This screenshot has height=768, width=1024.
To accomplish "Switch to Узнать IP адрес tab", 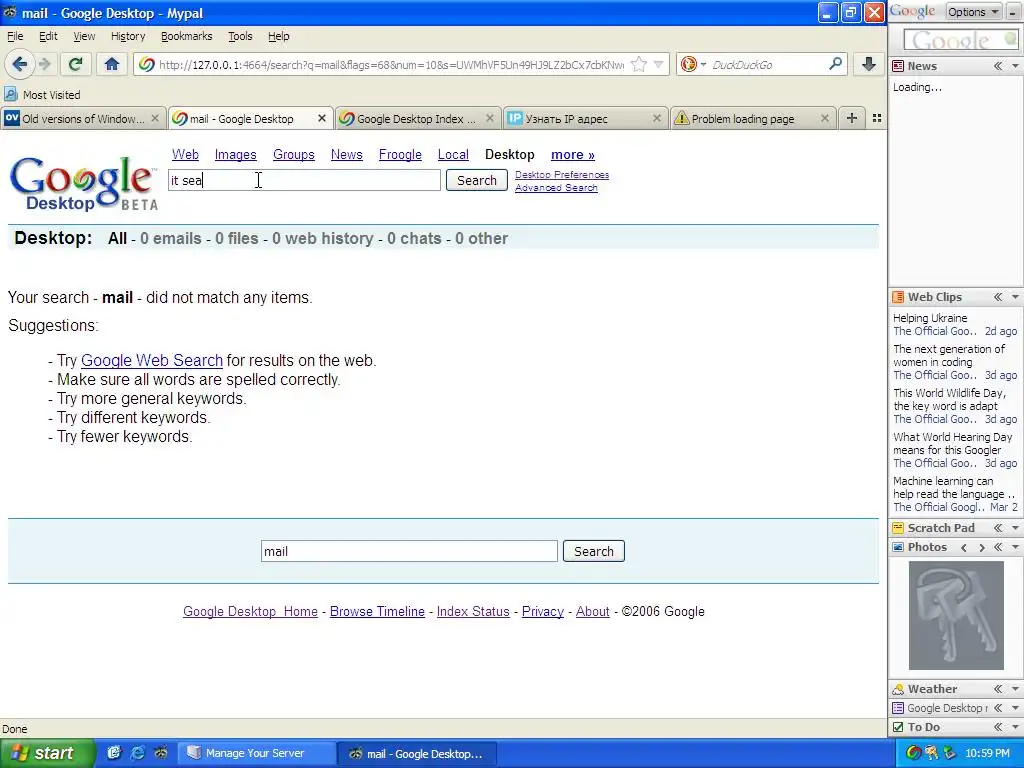I will pos(584,119).
